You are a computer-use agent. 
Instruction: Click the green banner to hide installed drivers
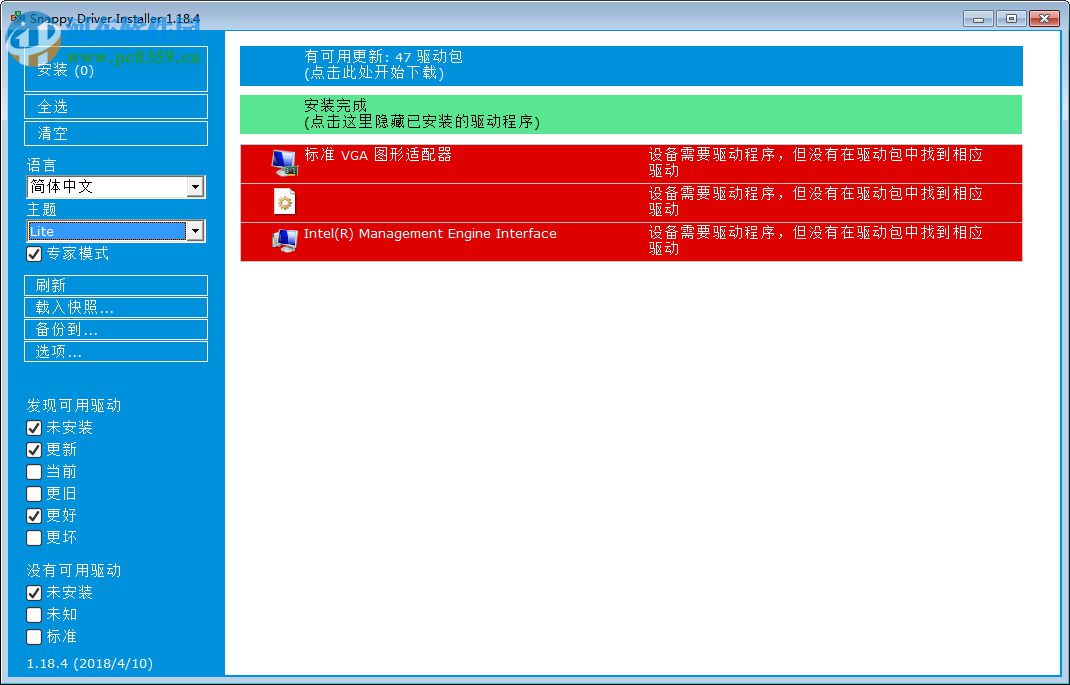629,114
